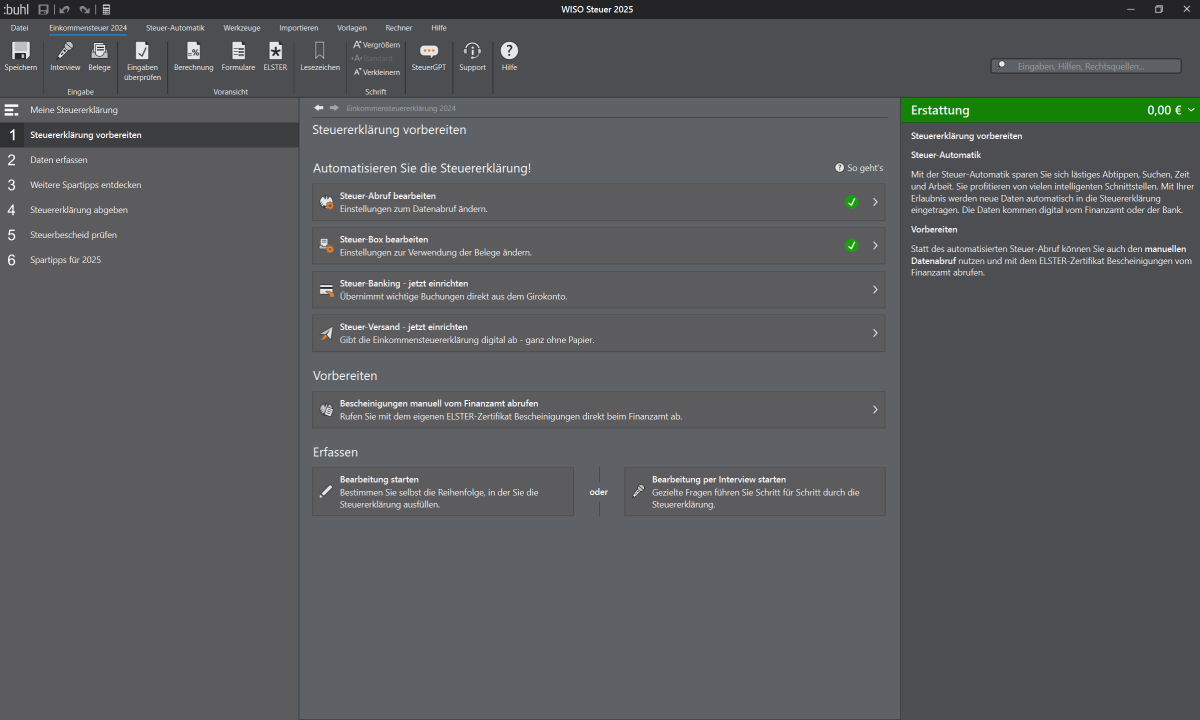
Task: Open the Hilfe menu tab
Action: 439,28
